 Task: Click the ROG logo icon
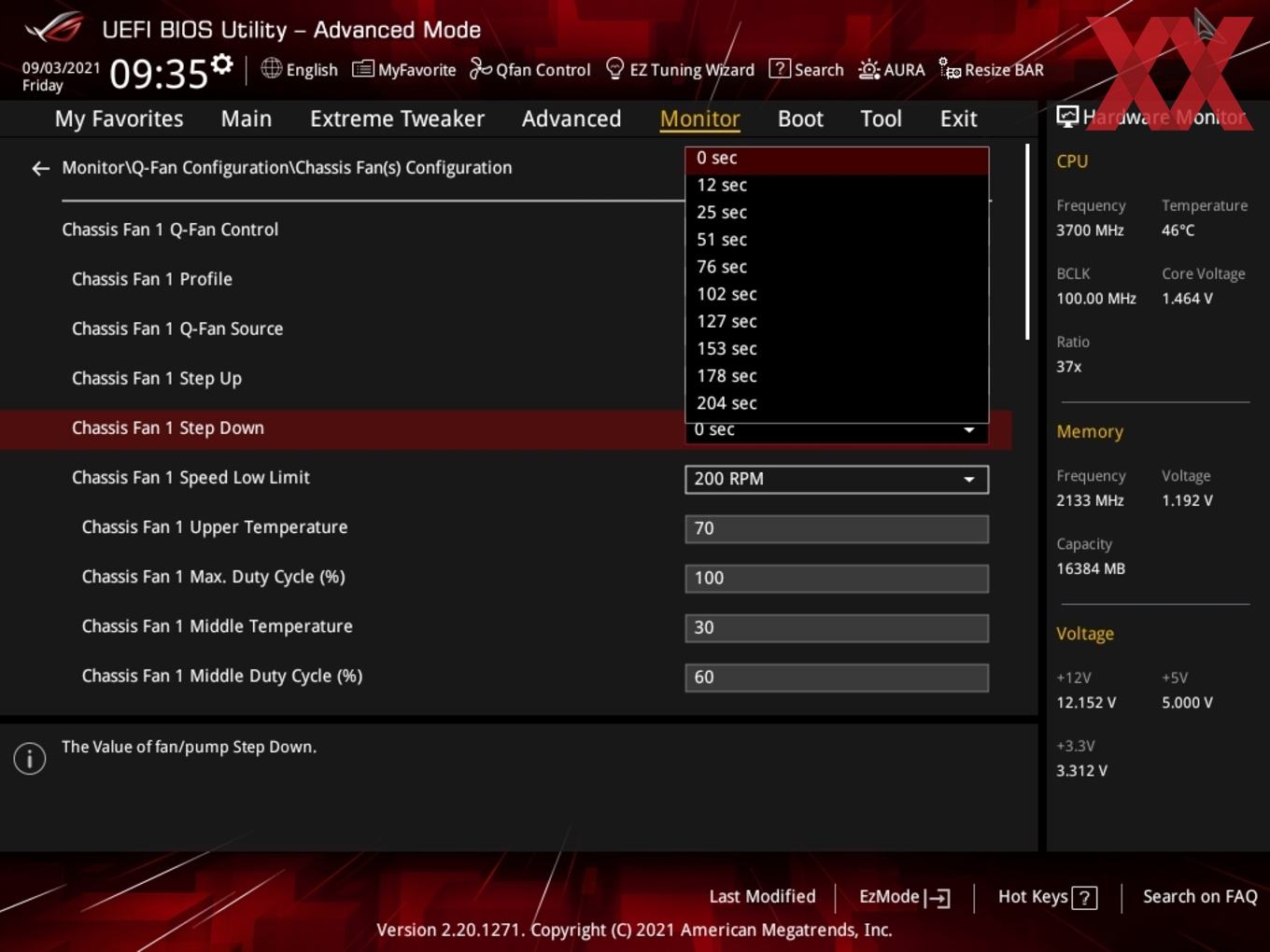tap(54, 27)
